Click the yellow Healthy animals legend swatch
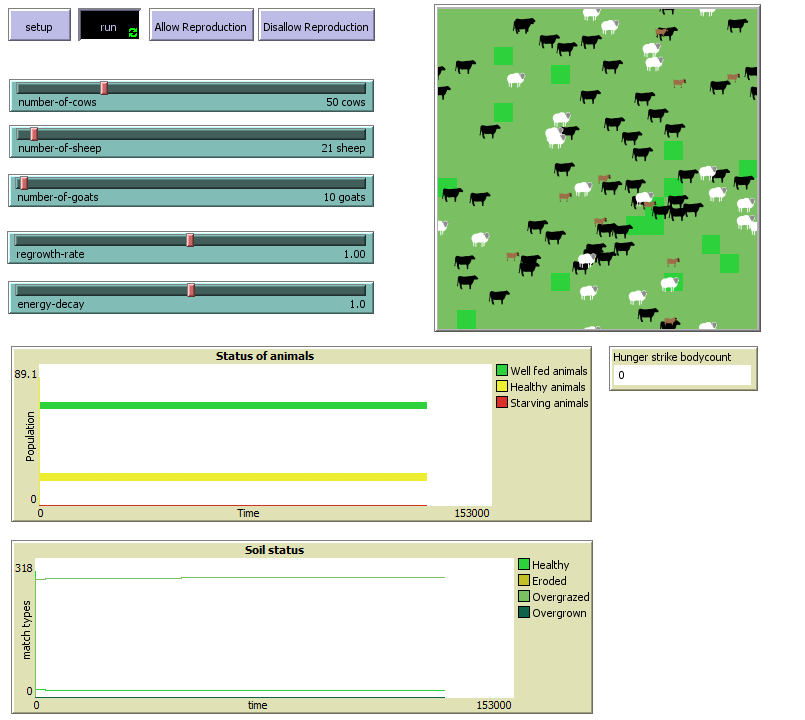The height and width of the screenshot is (720, 805). pos(502,387)
